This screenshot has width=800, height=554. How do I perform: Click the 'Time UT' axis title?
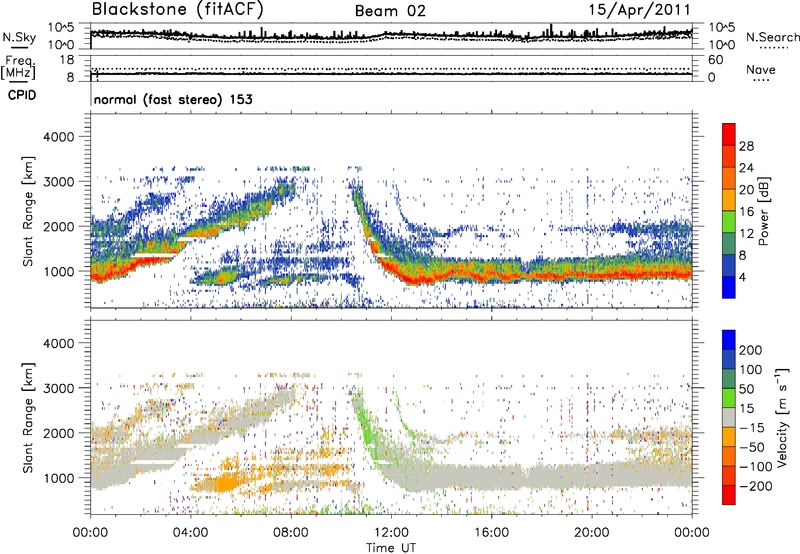391,547
